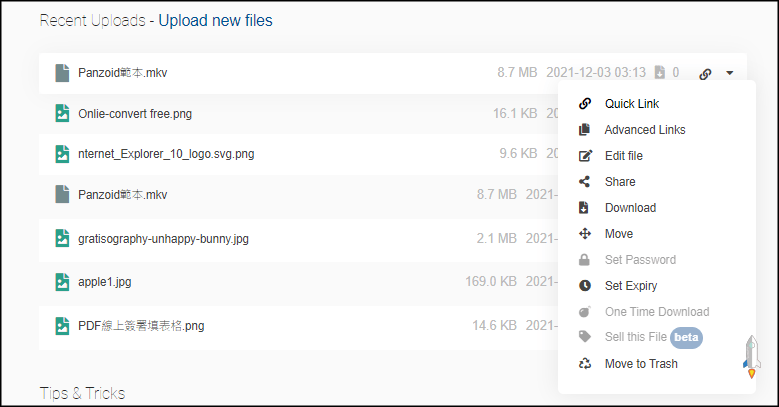Pick Share from the file menu

click(619, 182)
